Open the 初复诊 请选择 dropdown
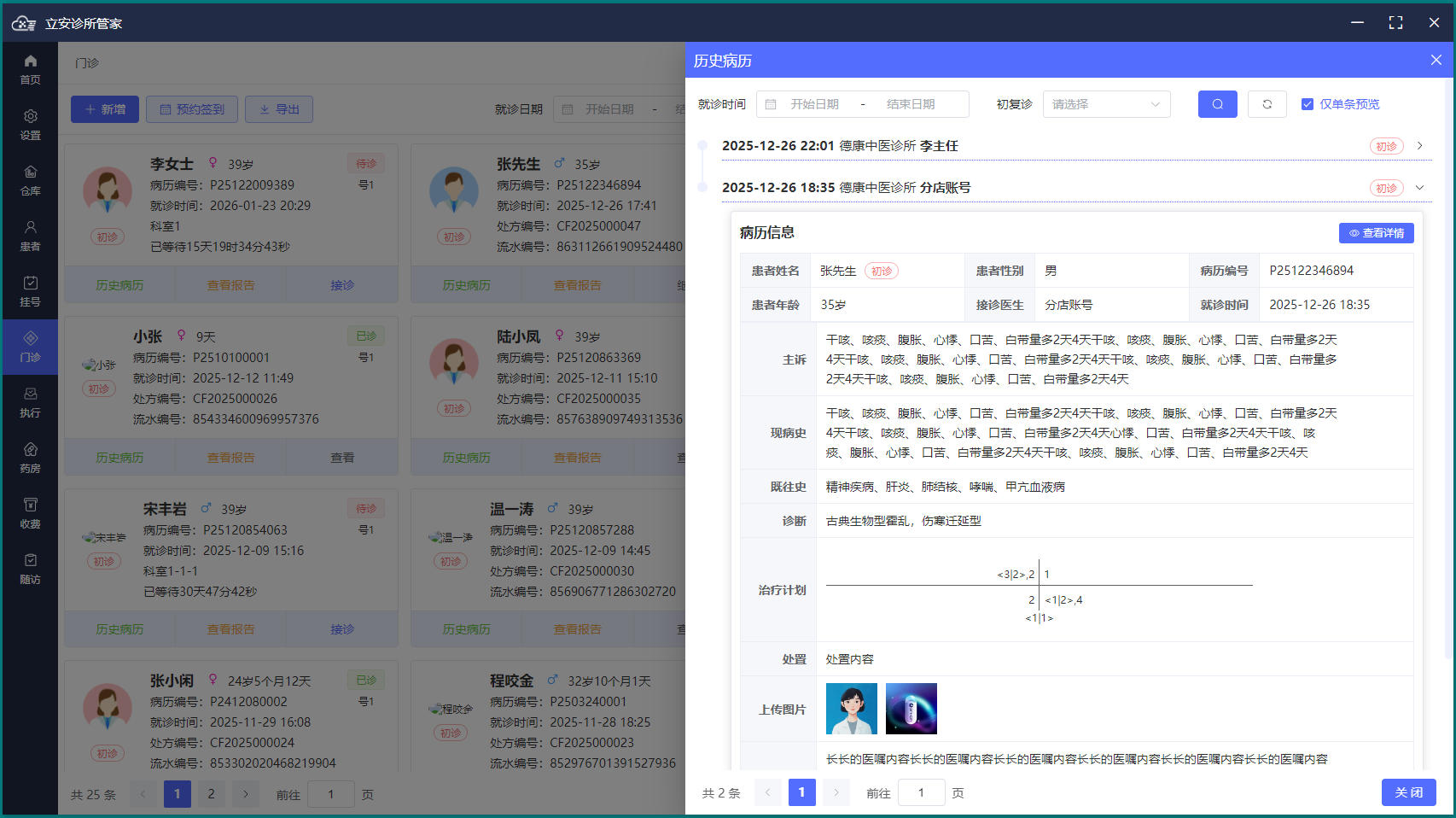Screen dimensions: 1456x818 coord(1106,104)
